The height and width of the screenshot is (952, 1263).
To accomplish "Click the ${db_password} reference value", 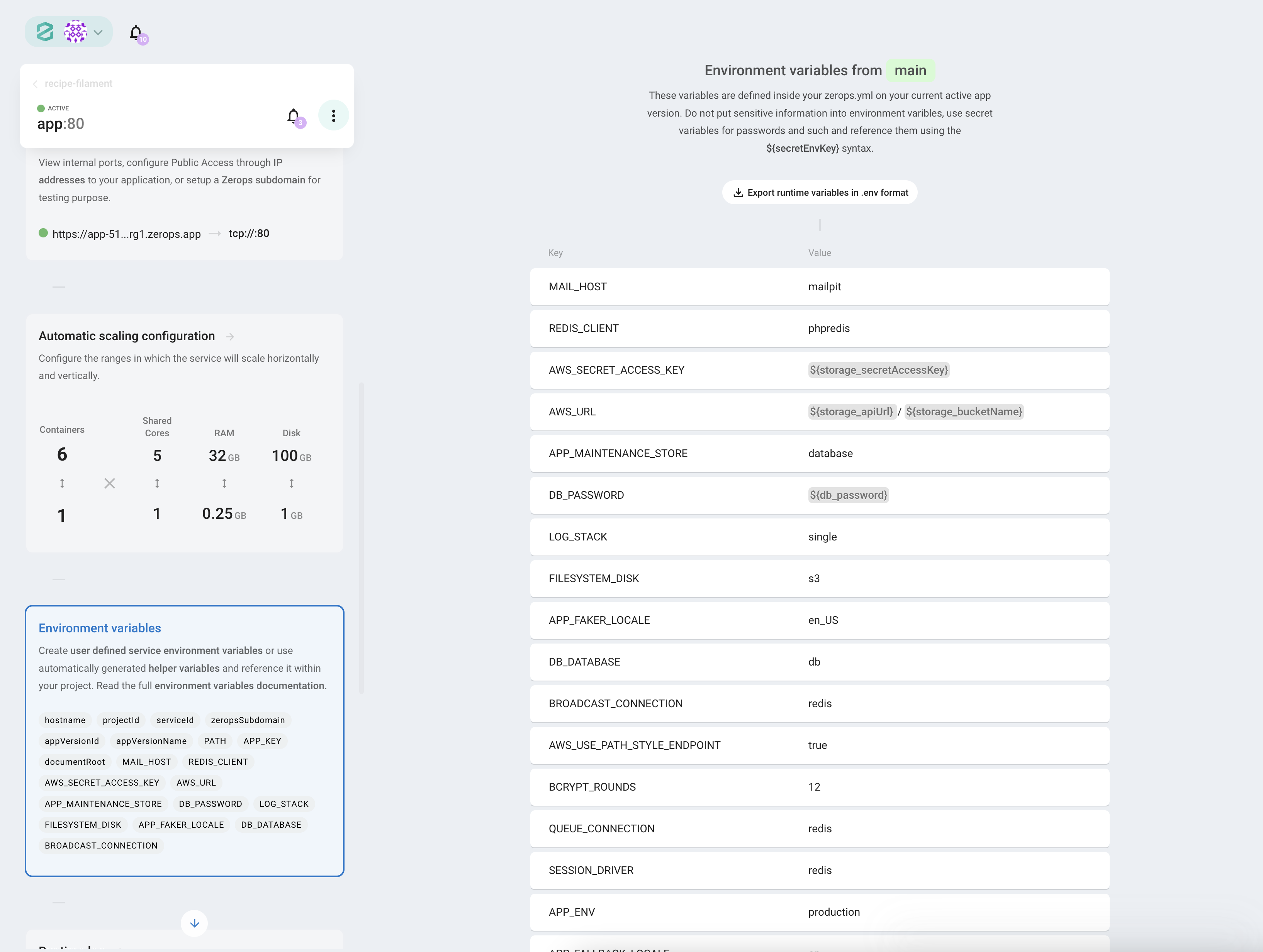I will (849, 495).
